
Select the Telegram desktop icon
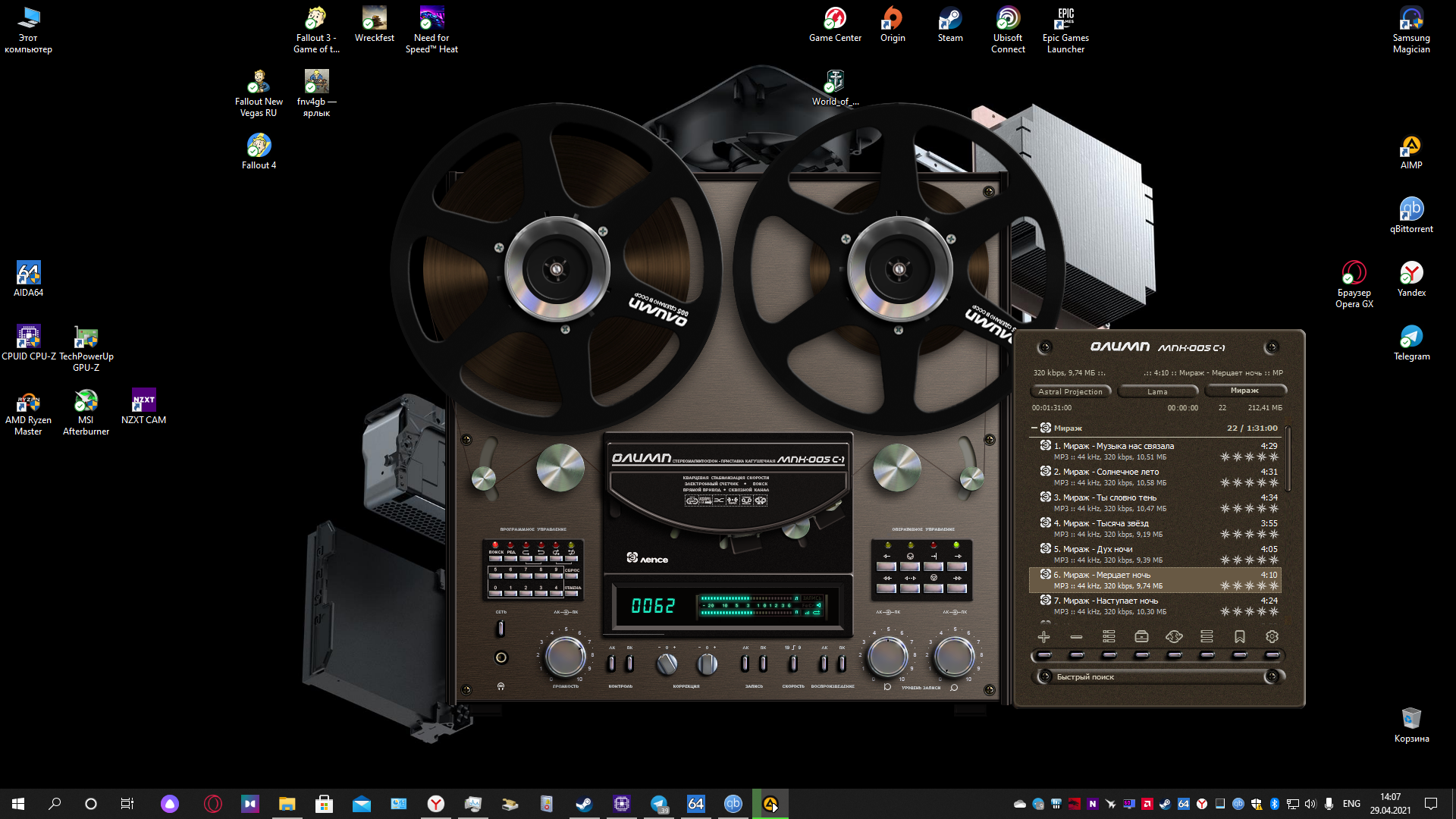pyautogui.click(x=1411, y=343)
